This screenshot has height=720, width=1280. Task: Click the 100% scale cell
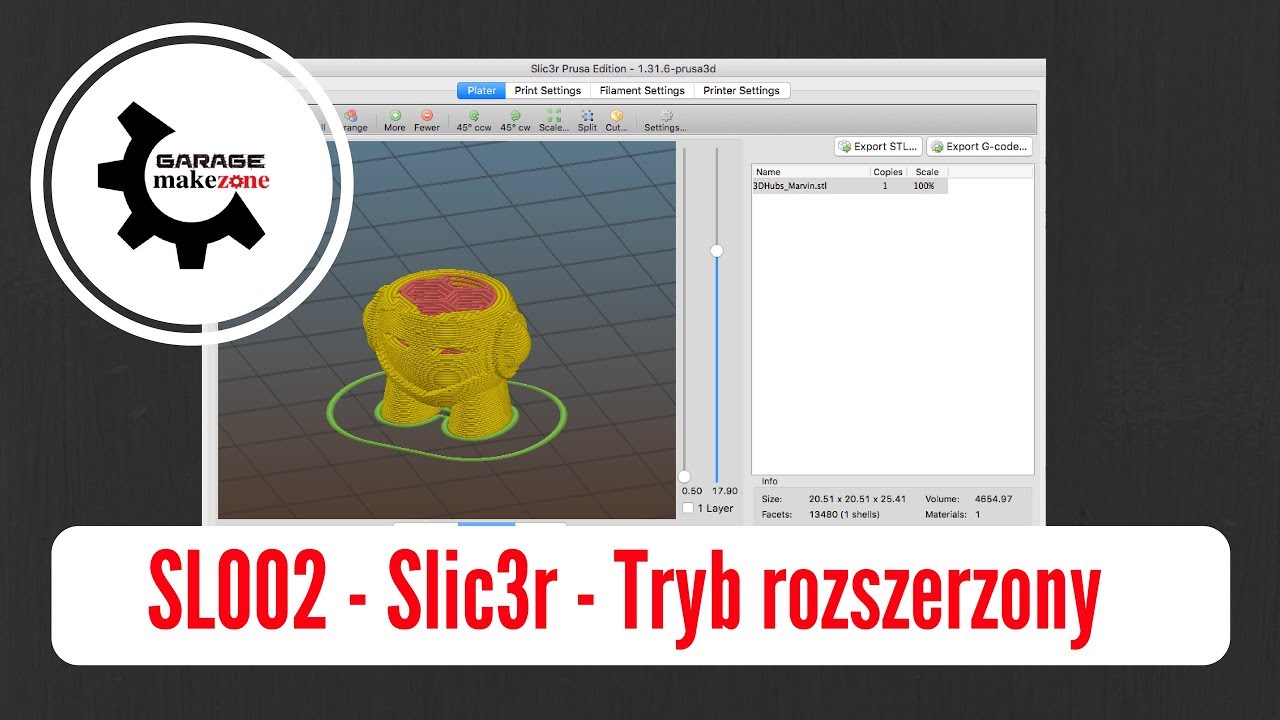click(924, 186)
